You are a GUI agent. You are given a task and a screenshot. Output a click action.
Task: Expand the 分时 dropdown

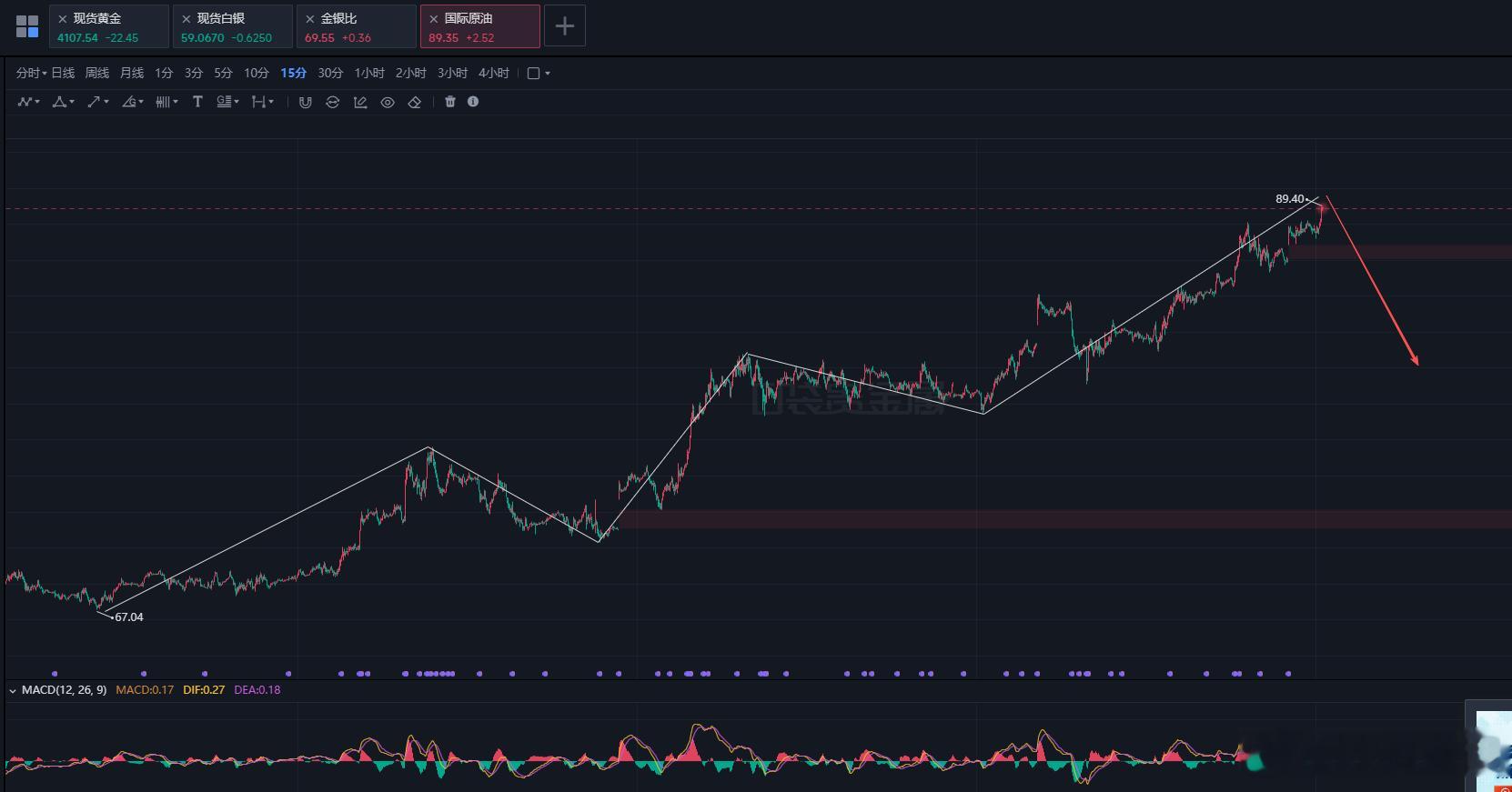(x=31, y=73)
